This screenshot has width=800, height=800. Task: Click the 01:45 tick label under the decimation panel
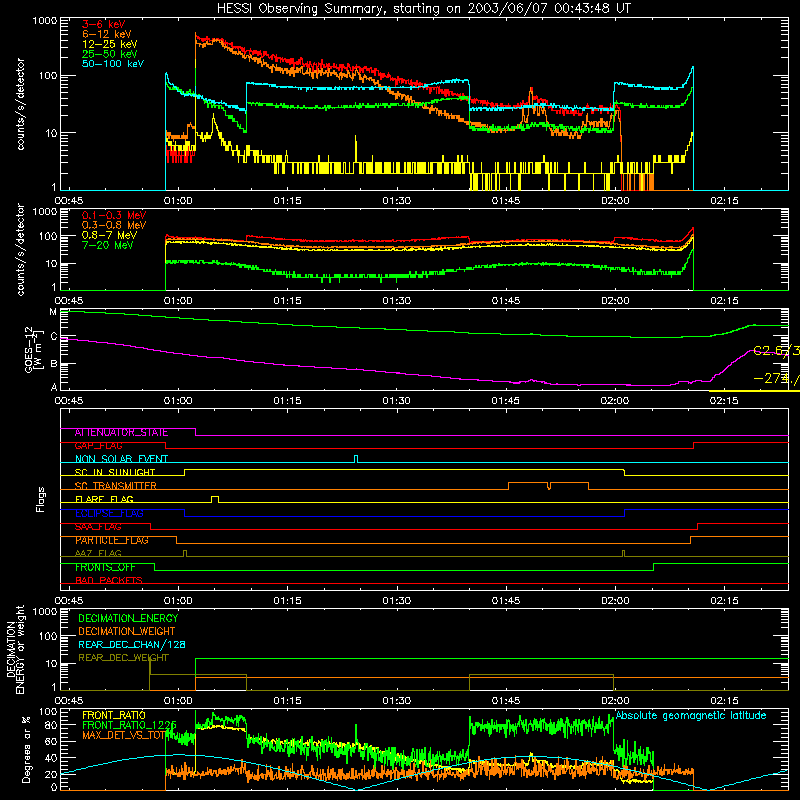click(506, 701)
